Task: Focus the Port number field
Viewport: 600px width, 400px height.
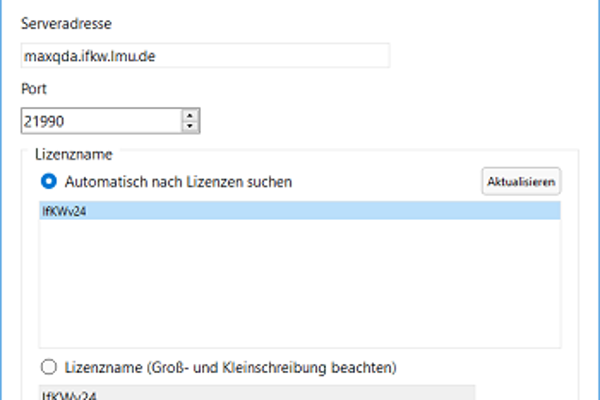Action: (100, 121)
